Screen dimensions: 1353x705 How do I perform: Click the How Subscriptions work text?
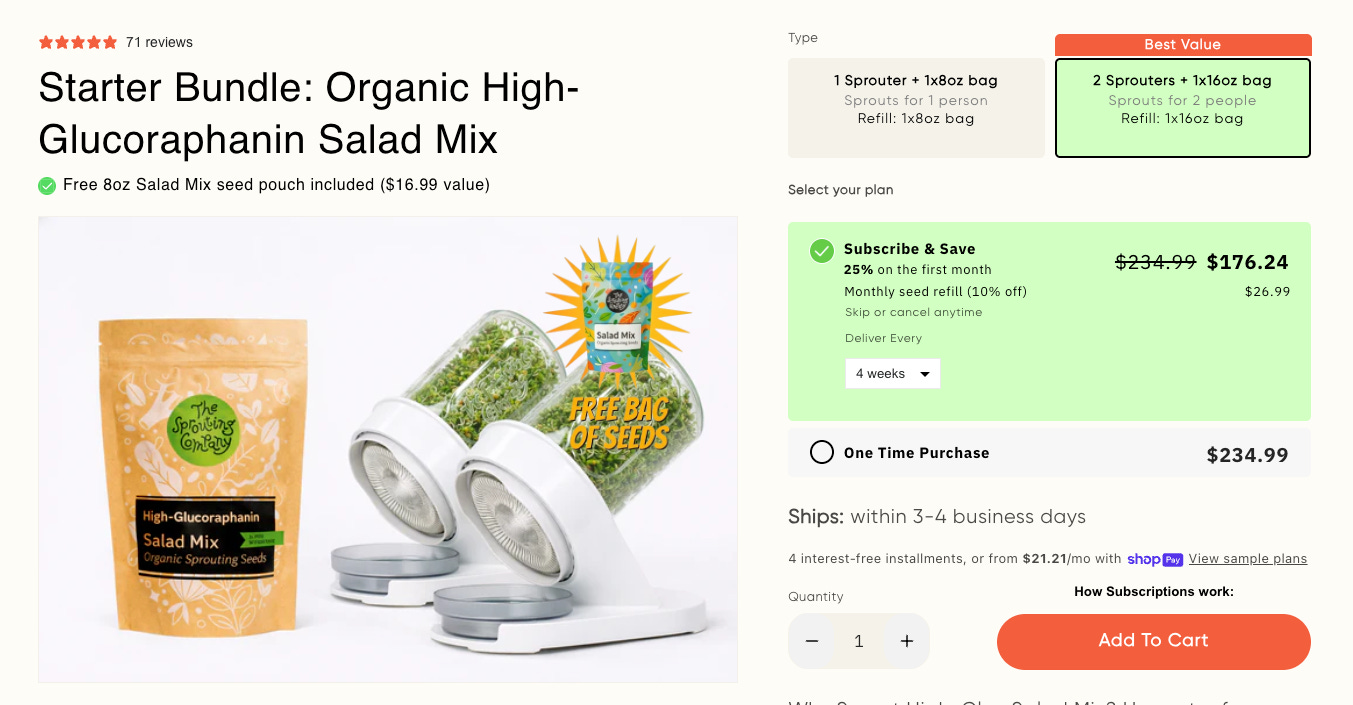1154,591
